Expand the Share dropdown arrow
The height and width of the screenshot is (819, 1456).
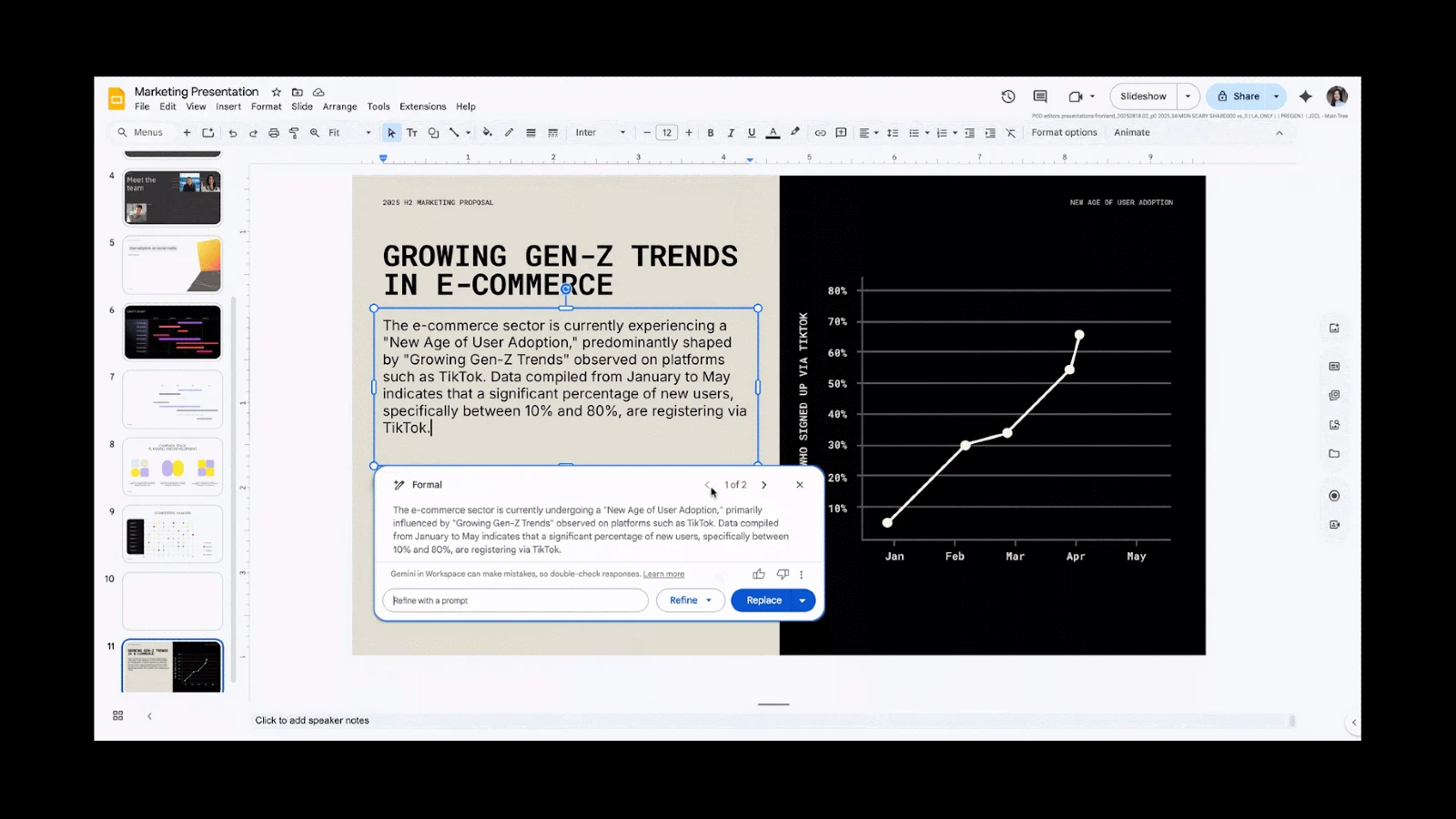(x=1277, y=96)
